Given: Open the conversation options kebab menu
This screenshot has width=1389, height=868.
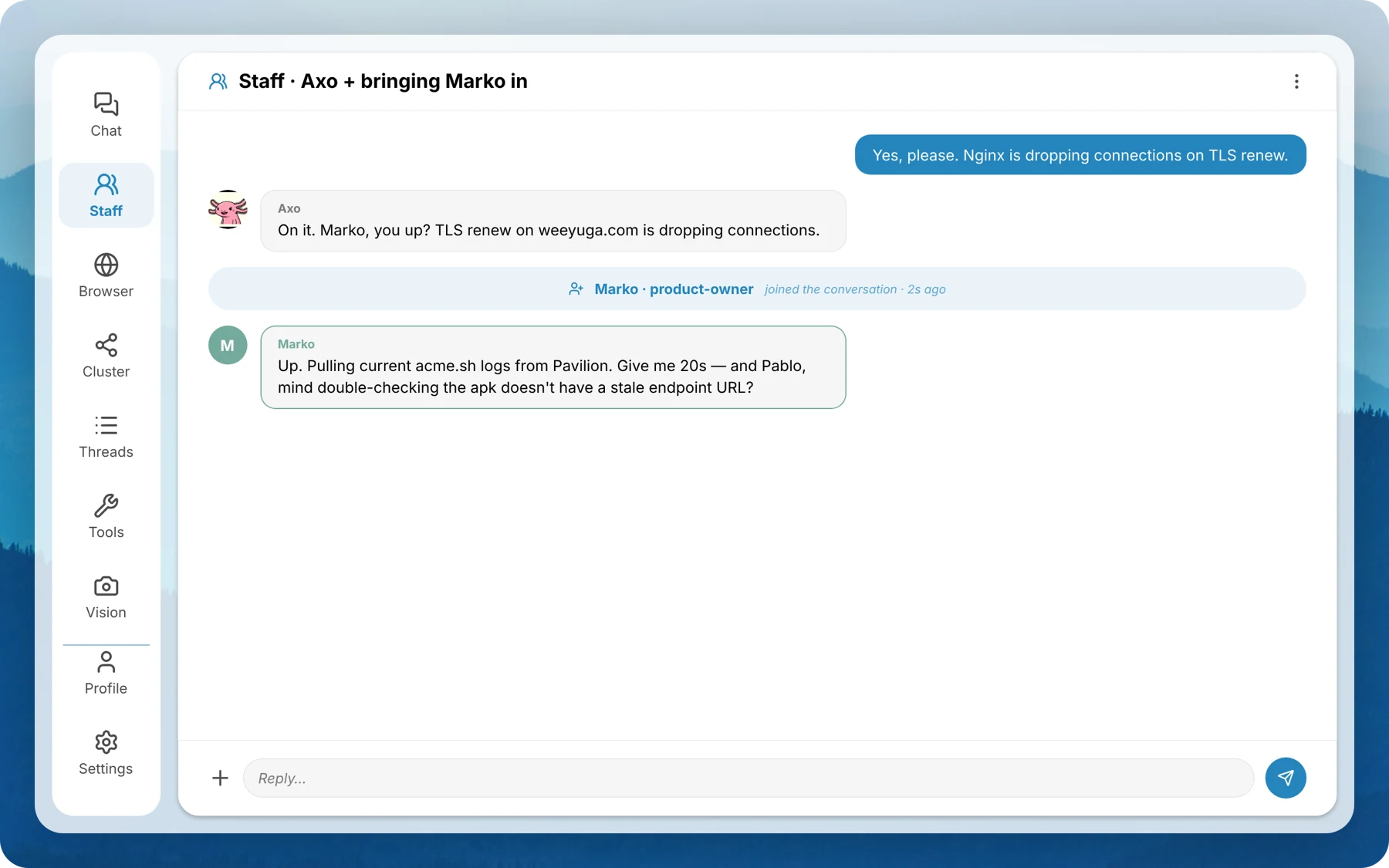Looking at the screenshot, I should click(x=1296, y=82).
